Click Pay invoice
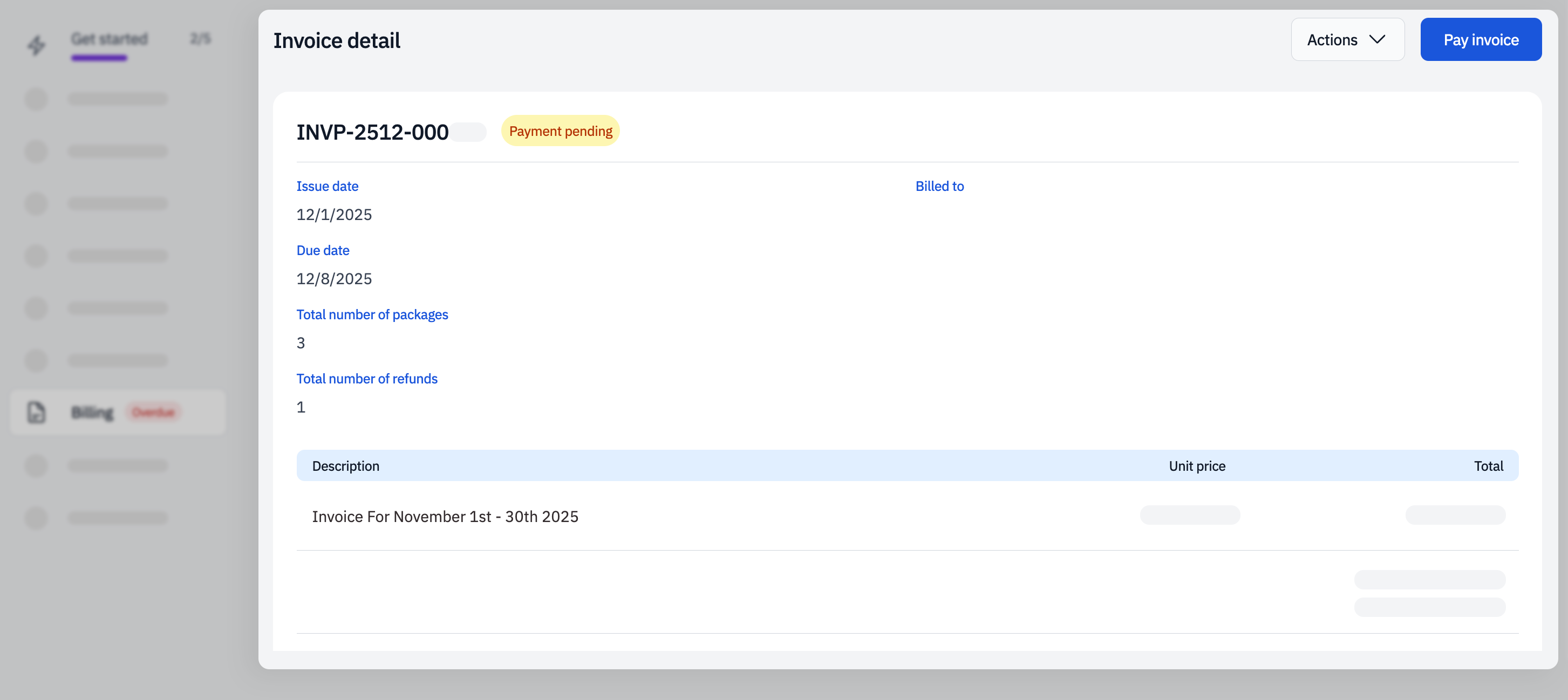 point(1481,39)
